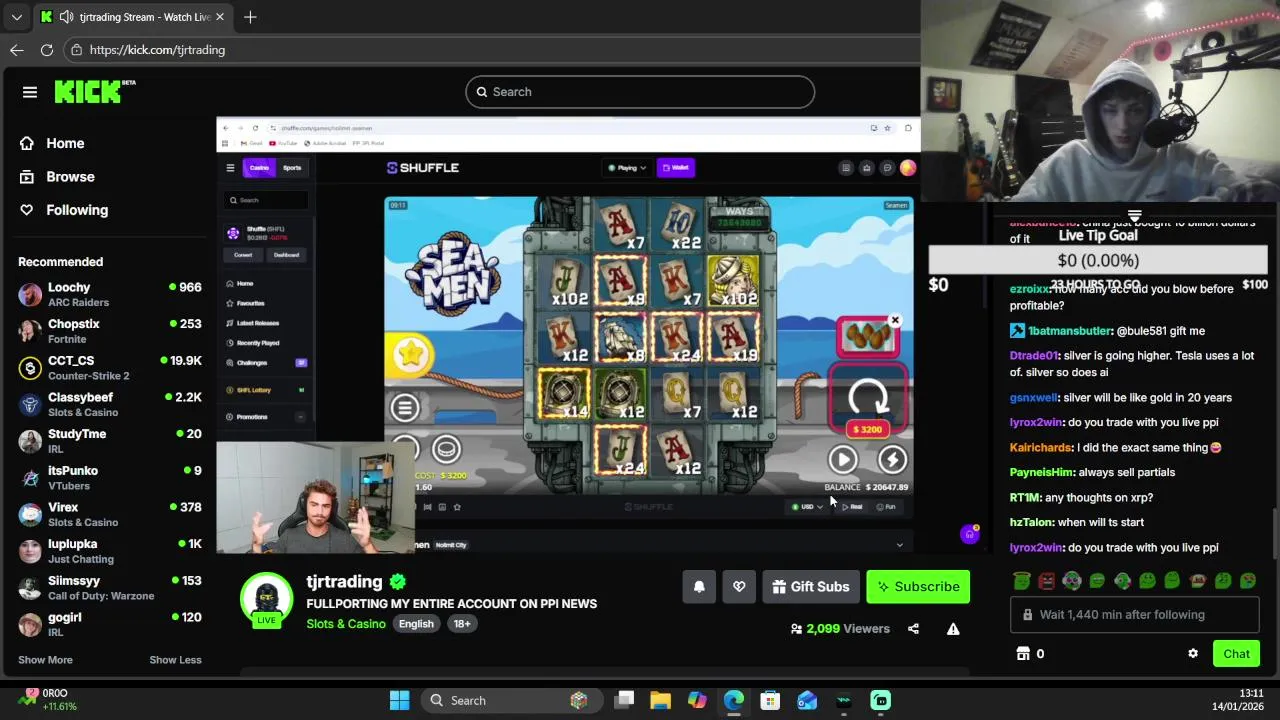Click the green Subscribe button
The height and width of the screenshot is (720, 1280).
[x=918, y=587]
